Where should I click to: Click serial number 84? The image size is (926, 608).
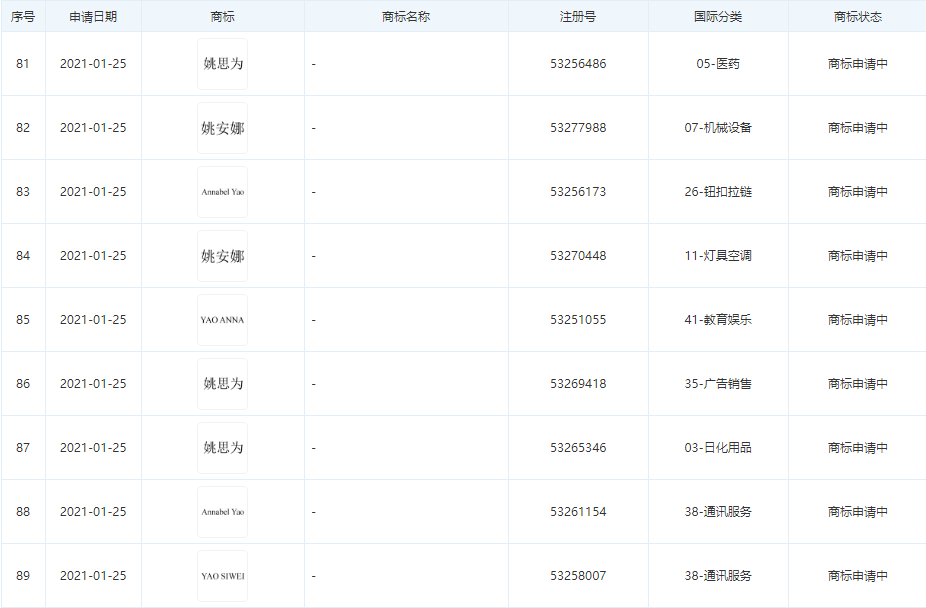point(22,256)
